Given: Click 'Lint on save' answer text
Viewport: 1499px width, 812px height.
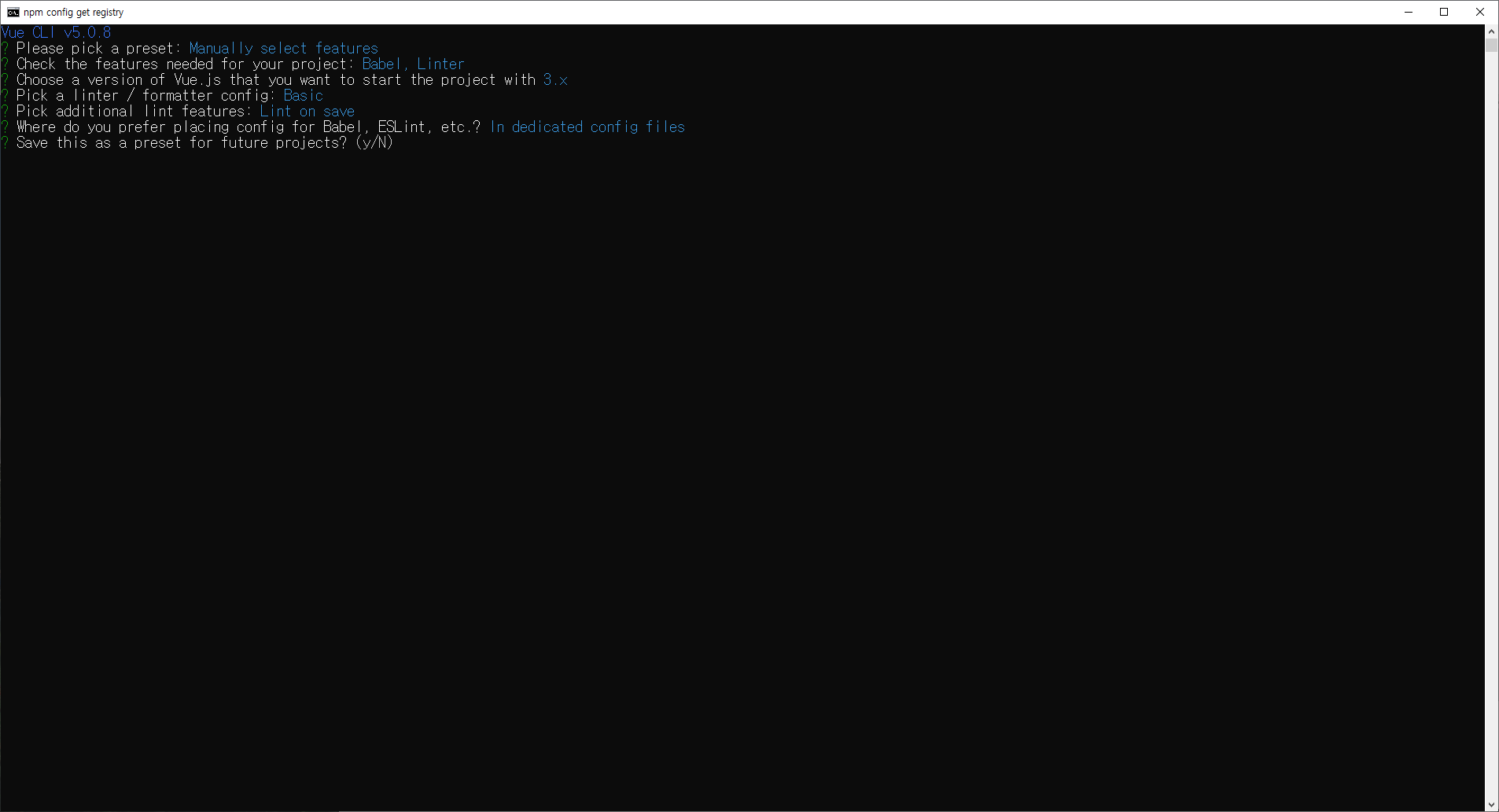Looking at the screenshot, I should click(x=308, y=111).
